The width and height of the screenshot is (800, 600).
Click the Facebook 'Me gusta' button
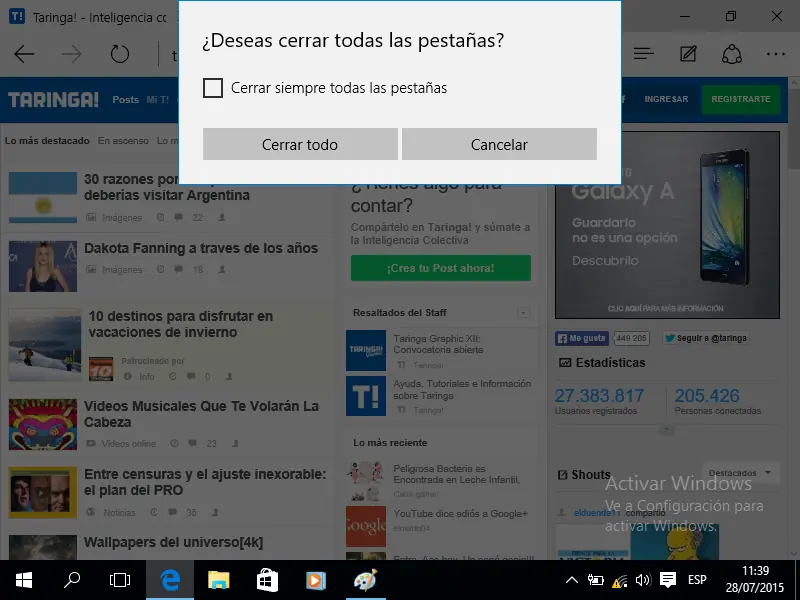(582, 338)
